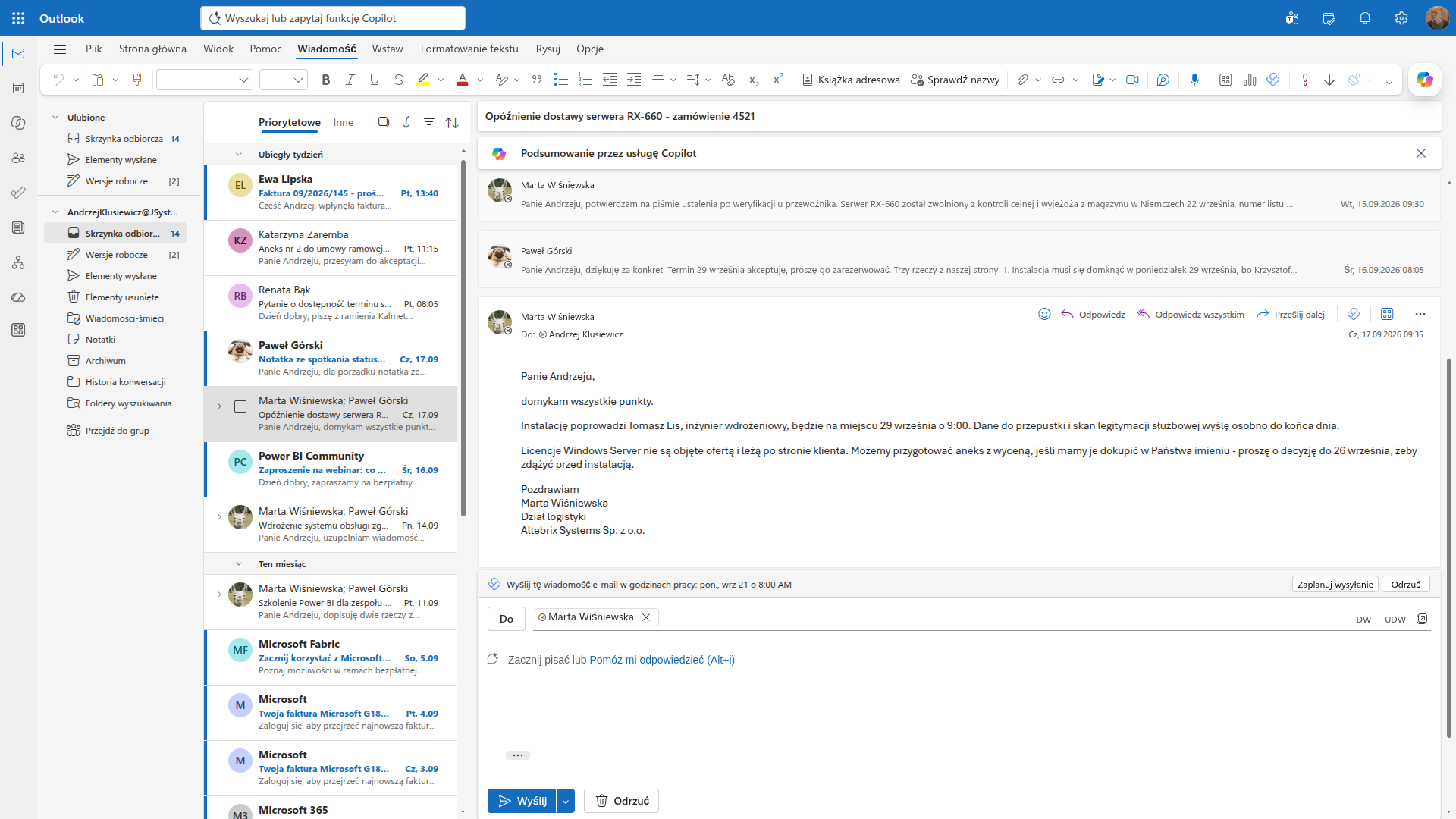Attach a file with the paperclip icon
The width and height of the screenshot is (1456, 819).
pyautogui.click(x=1023, y=80)
